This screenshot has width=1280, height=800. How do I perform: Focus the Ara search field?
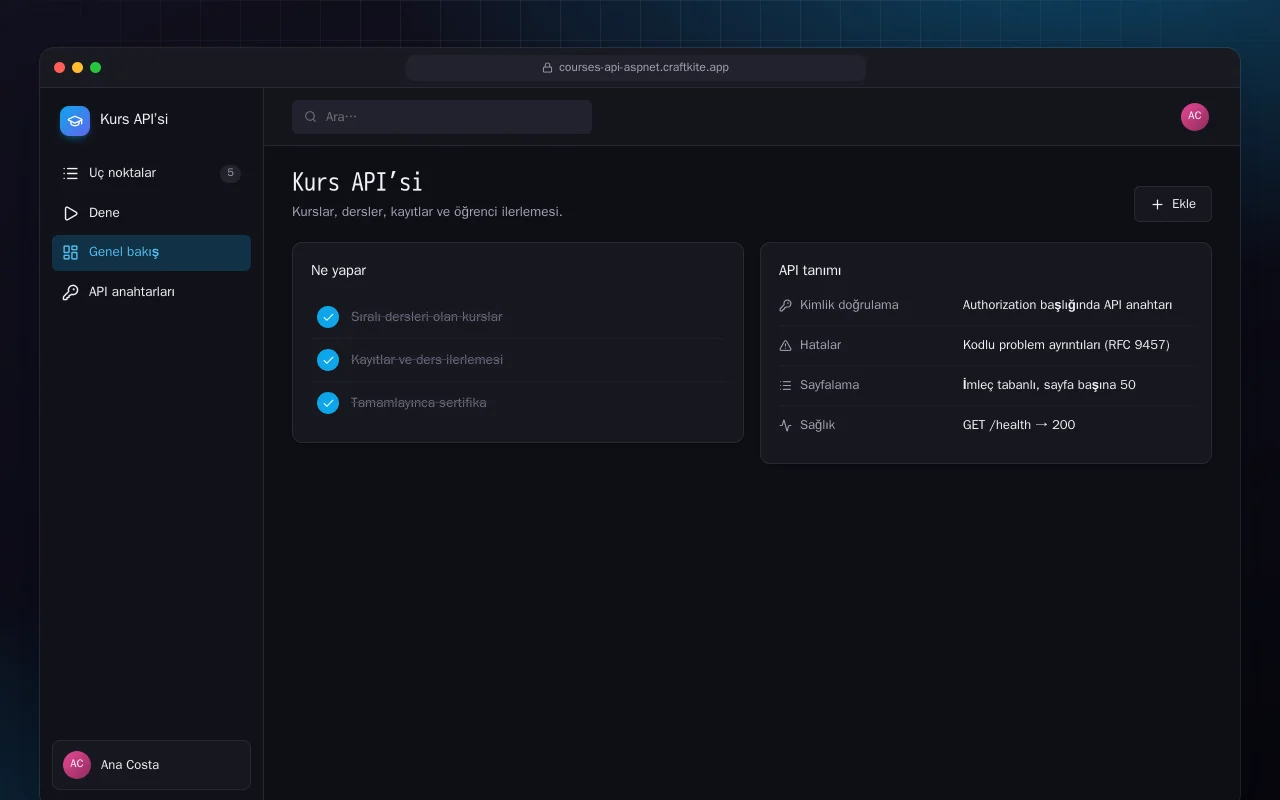[x=442, y=117]
